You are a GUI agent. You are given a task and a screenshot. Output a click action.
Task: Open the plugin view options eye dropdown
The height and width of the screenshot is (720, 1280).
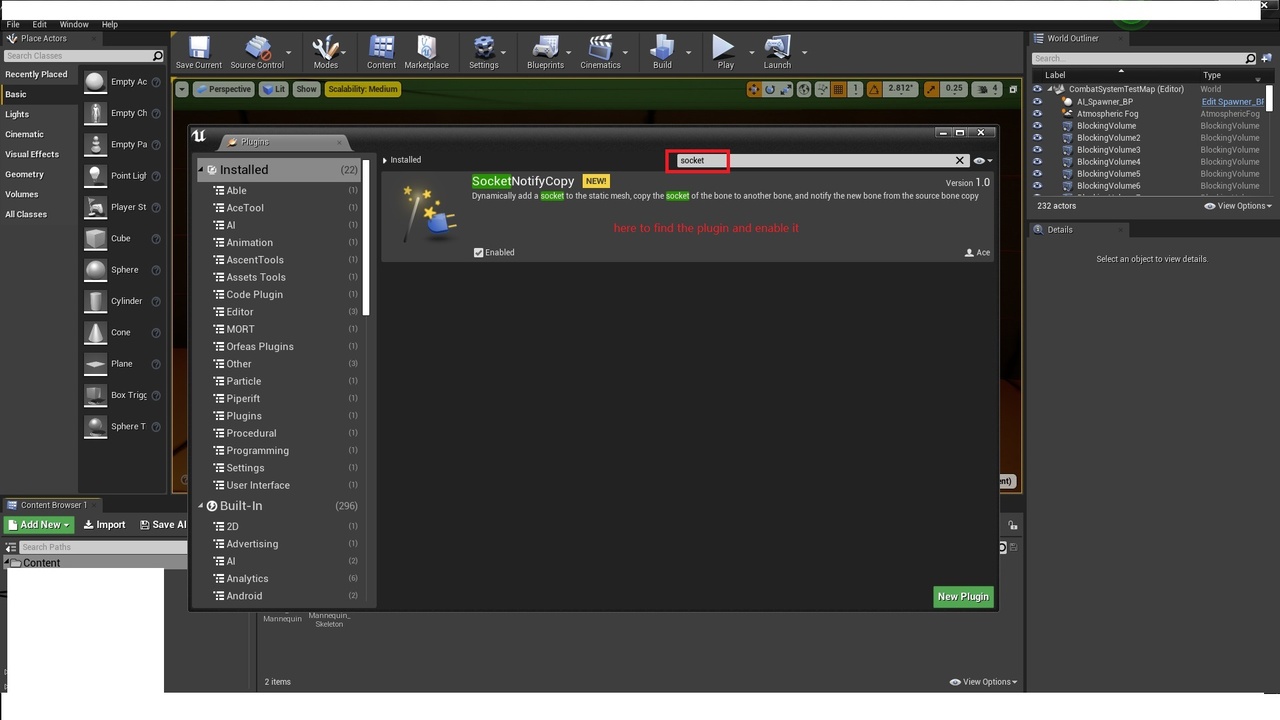983,160
